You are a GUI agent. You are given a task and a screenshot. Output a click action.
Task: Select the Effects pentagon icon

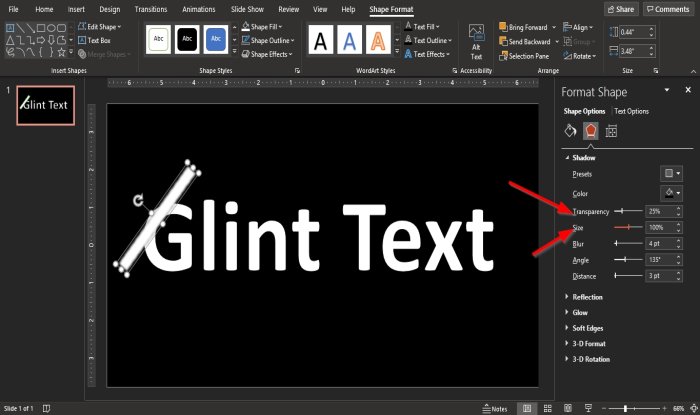(x=591, y=131)
